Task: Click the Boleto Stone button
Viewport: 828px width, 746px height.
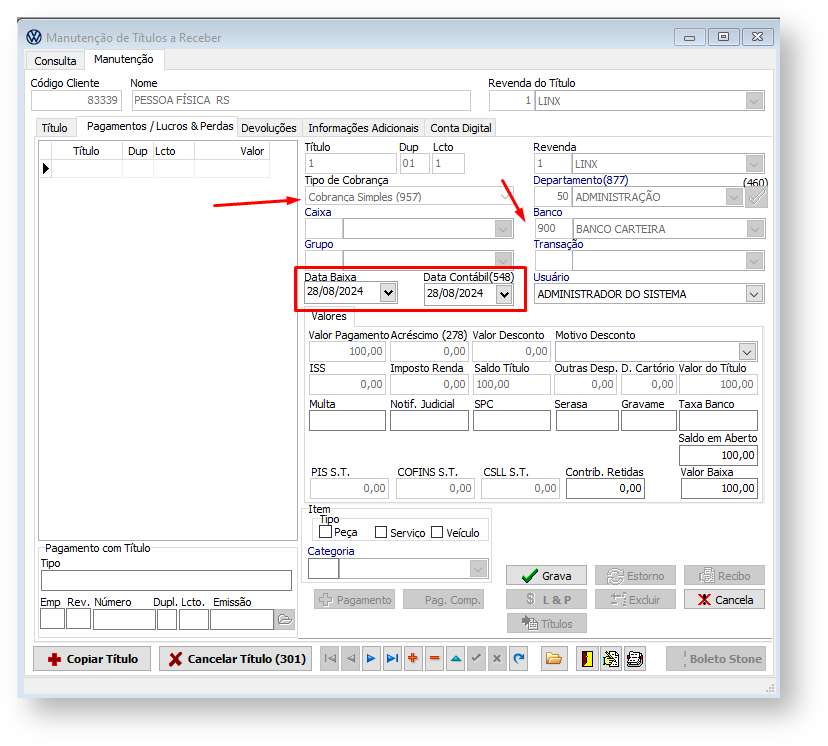Action: 716,659
